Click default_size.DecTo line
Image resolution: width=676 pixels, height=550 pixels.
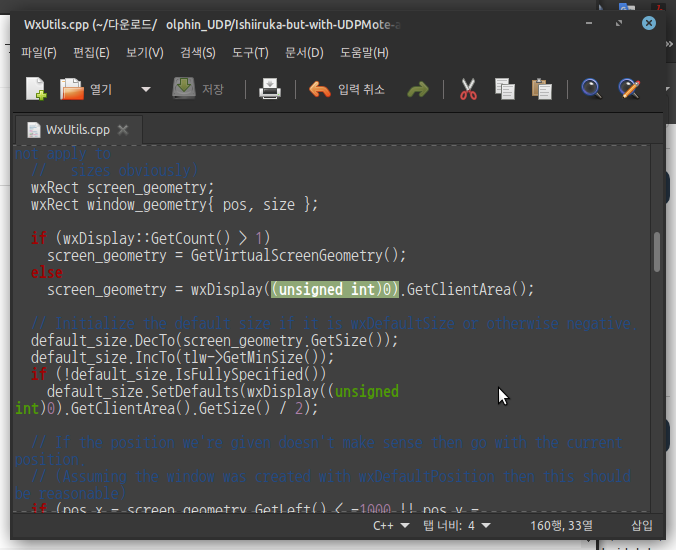(214, 340)
